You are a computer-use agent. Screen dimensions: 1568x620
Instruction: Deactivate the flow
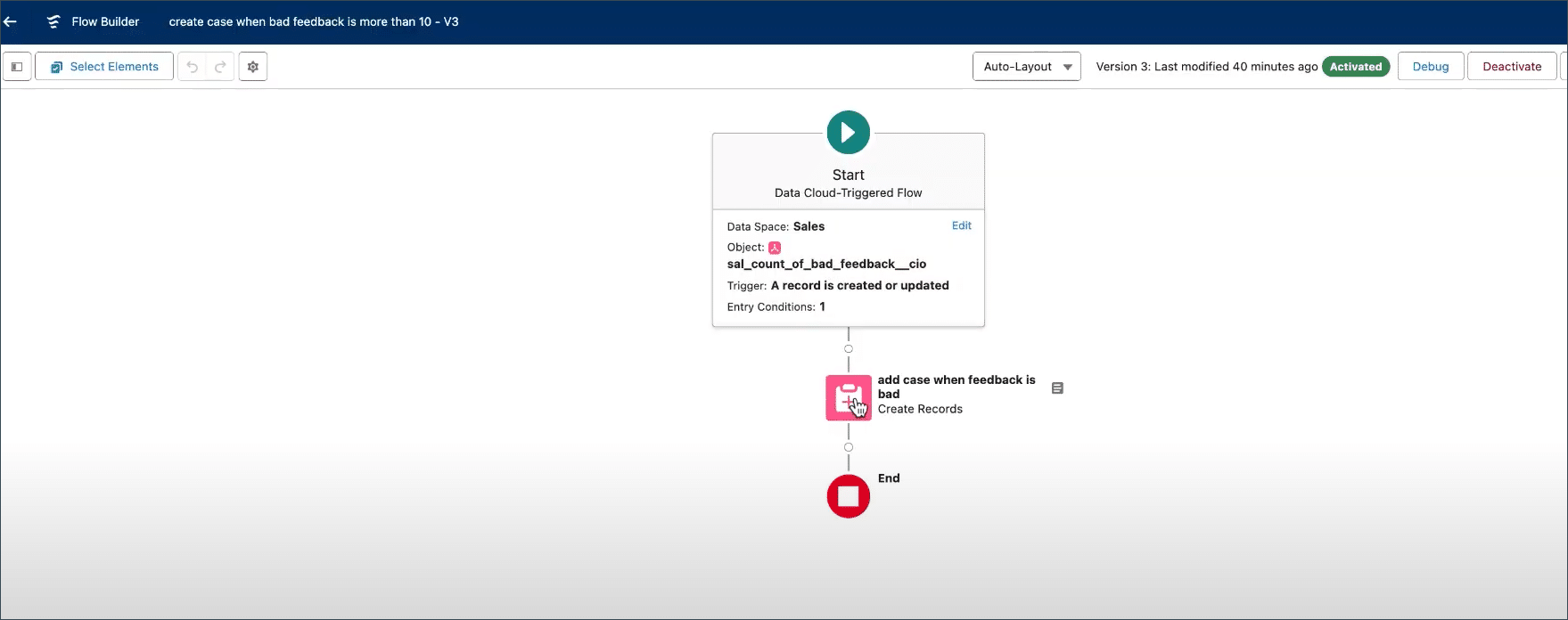click(x=1512, y=67)
